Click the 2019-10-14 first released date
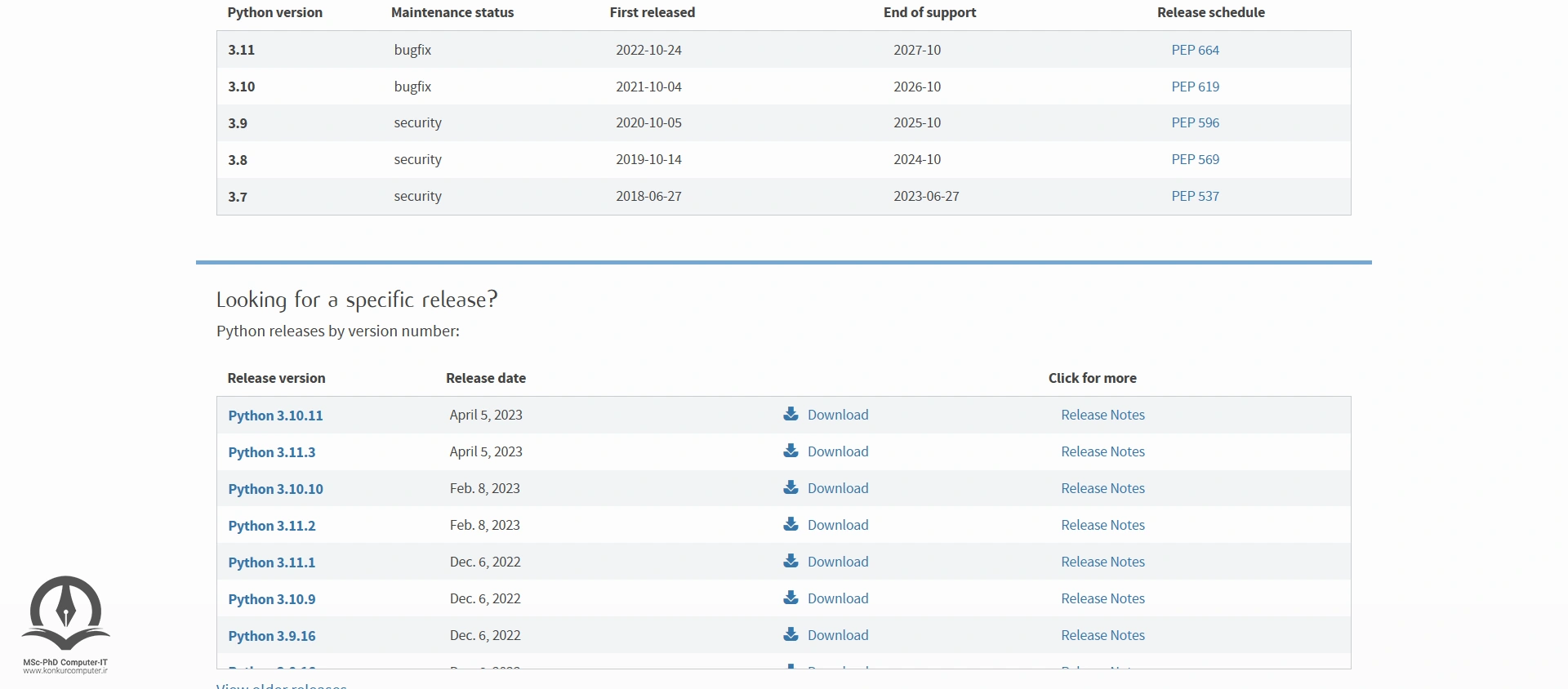Viewport: 1568px width, 689px height. pos(648,159)
